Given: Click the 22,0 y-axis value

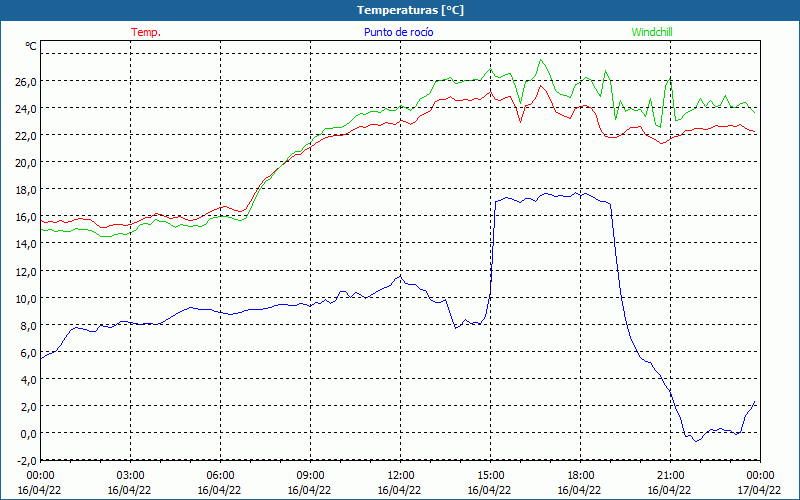Looking at the screenshot, I should 27,136.
